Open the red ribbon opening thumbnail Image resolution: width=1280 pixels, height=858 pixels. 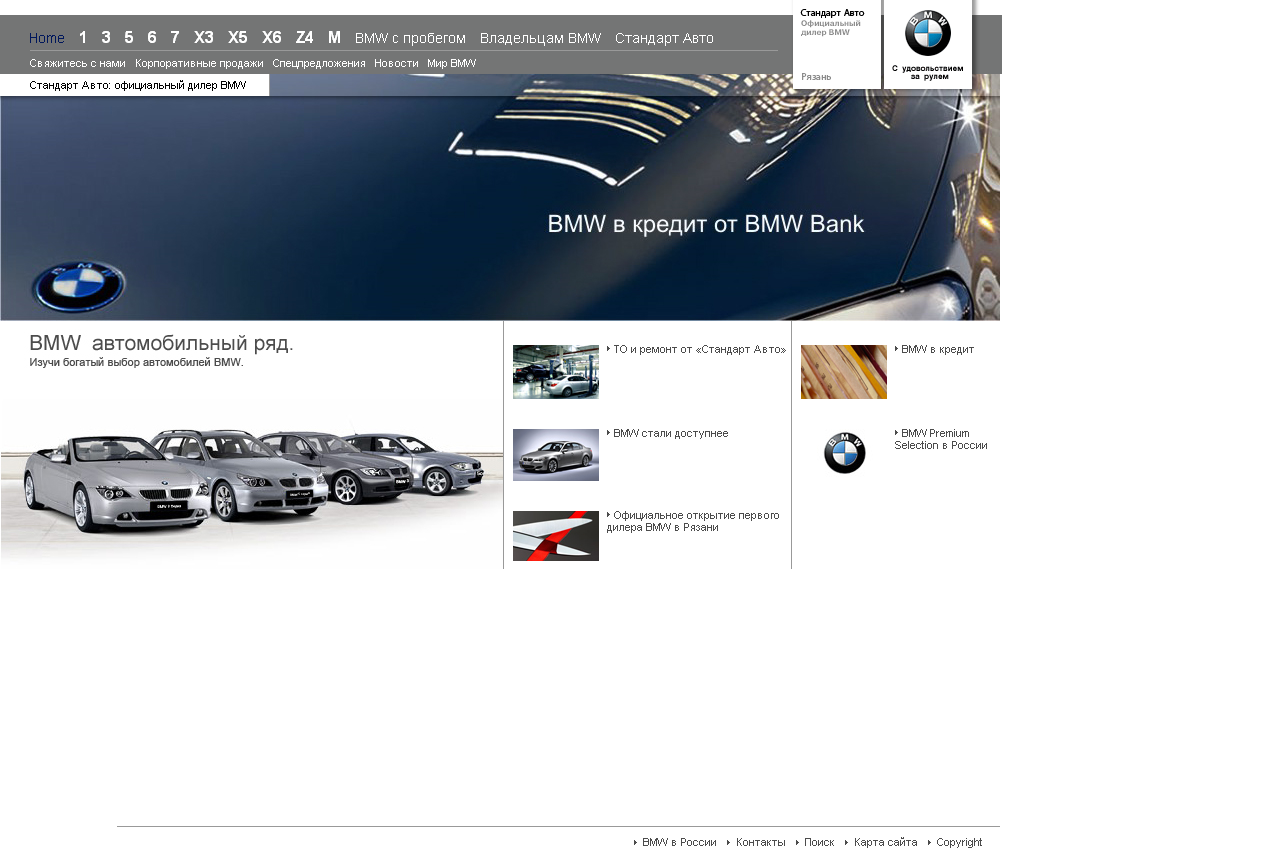pos(555,536)
